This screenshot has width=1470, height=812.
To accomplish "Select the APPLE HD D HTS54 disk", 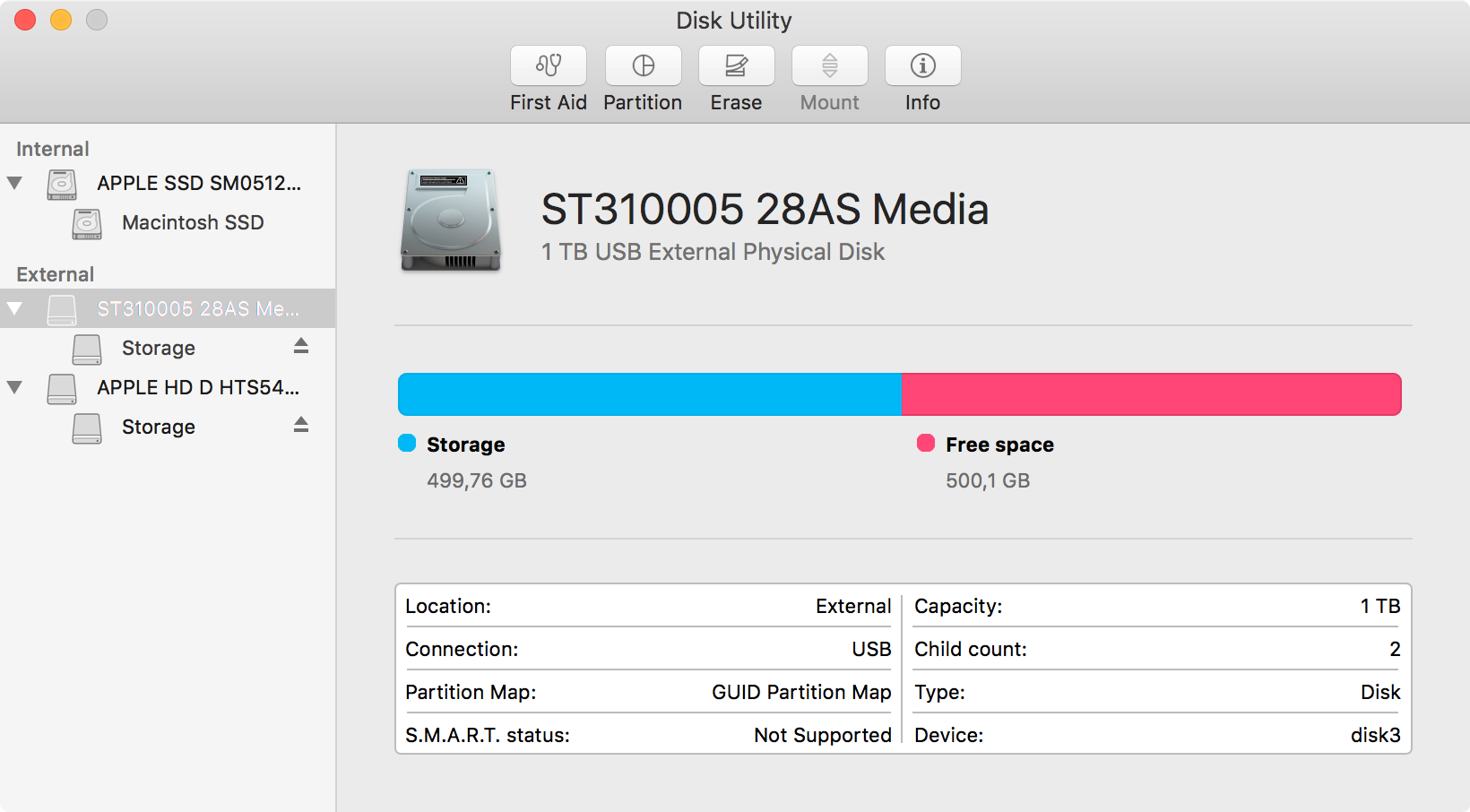I will (198, 387).
